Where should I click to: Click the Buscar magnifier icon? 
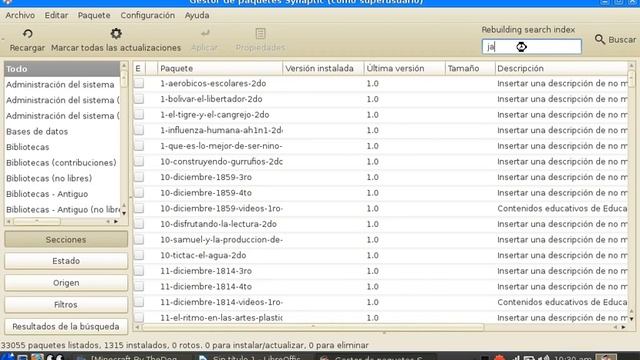pyautogui.click(x=600, y=39)
